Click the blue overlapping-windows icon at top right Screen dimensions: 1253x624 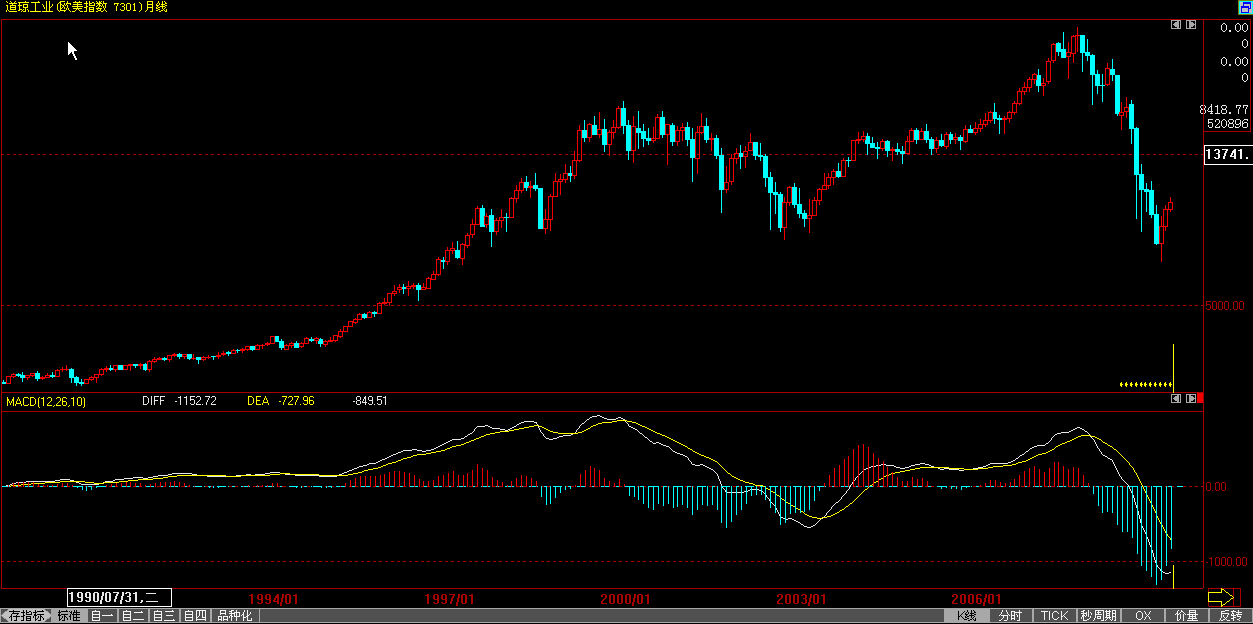1245,7
